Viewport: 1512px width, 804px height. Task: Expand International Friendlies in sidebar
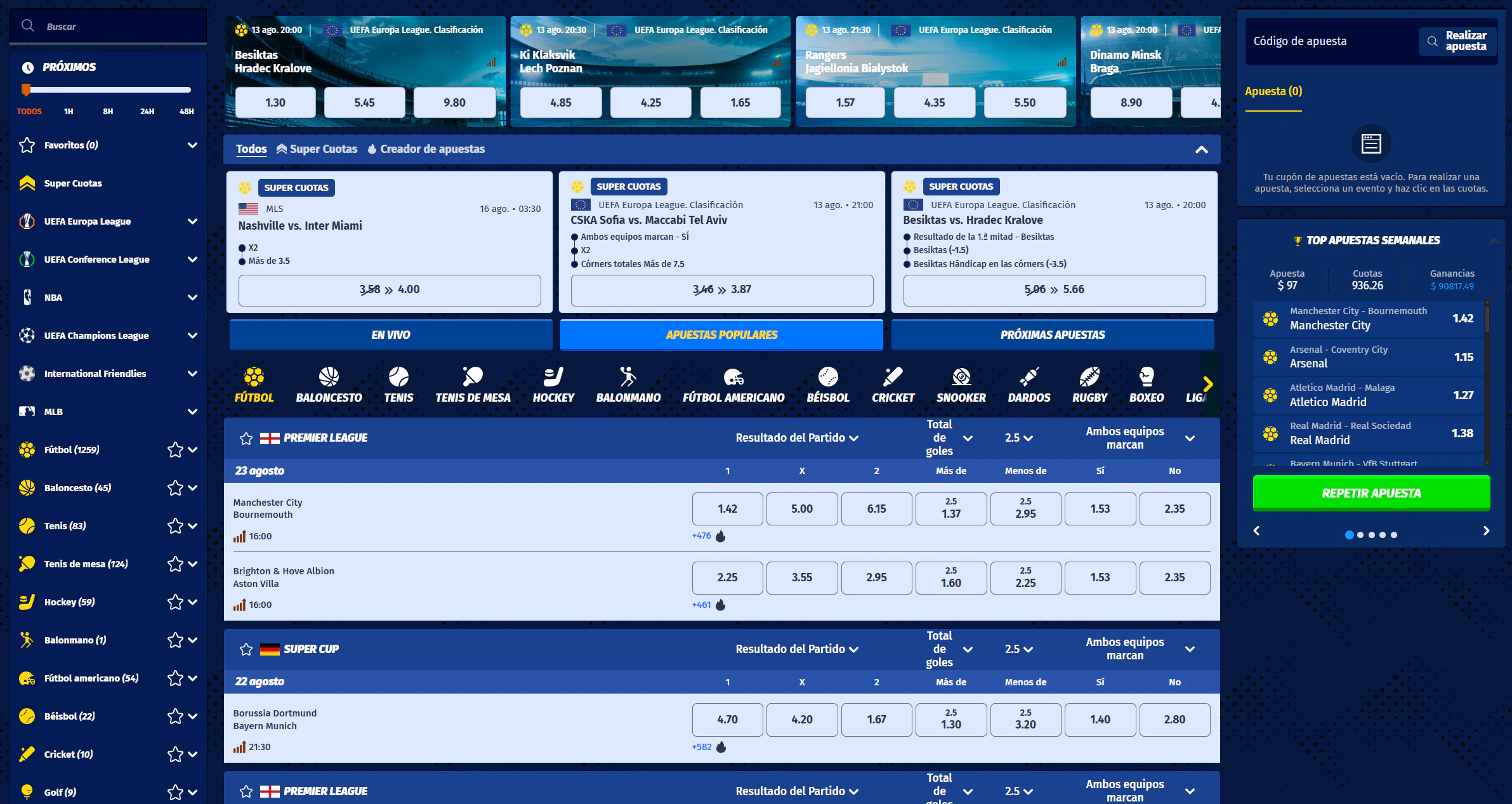pos(192,374)
